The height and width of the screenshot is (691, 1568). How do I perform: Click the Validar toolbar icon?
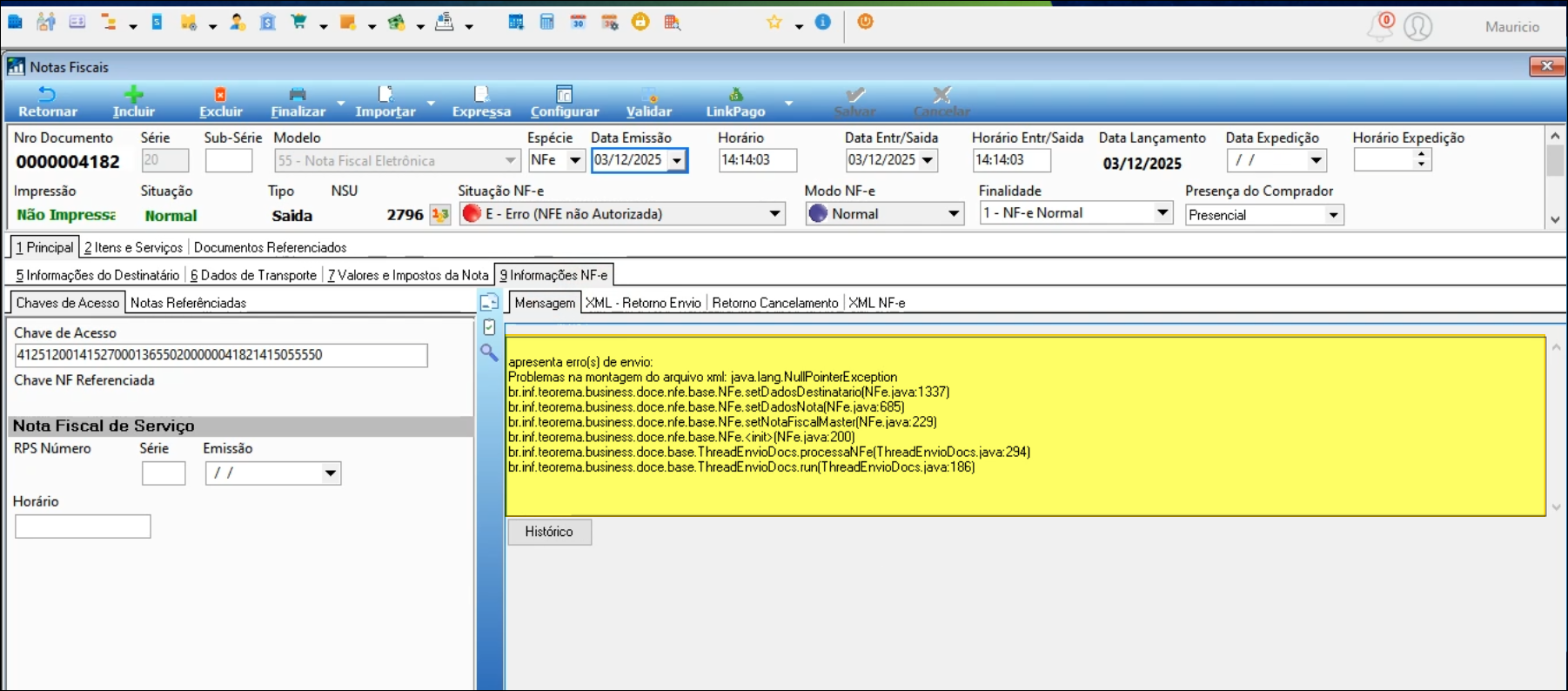click(x=649, y=95)
